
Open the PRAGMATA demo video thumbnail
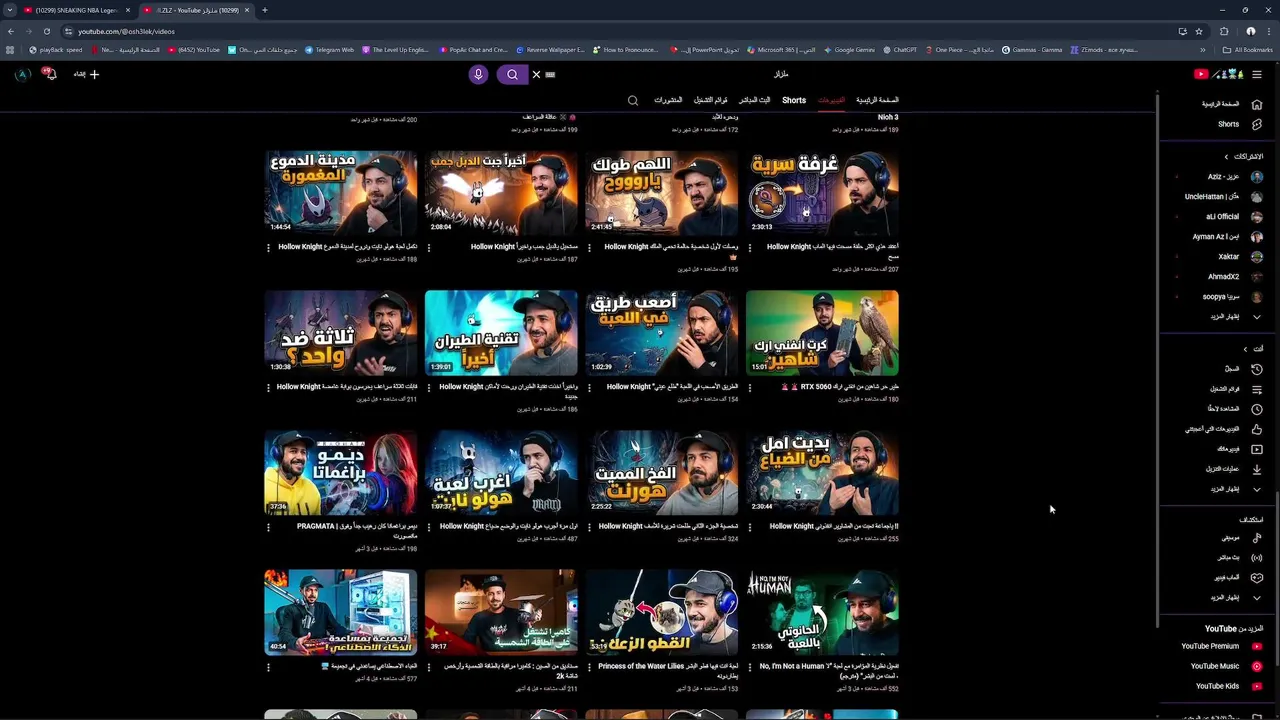pos(340,472)
